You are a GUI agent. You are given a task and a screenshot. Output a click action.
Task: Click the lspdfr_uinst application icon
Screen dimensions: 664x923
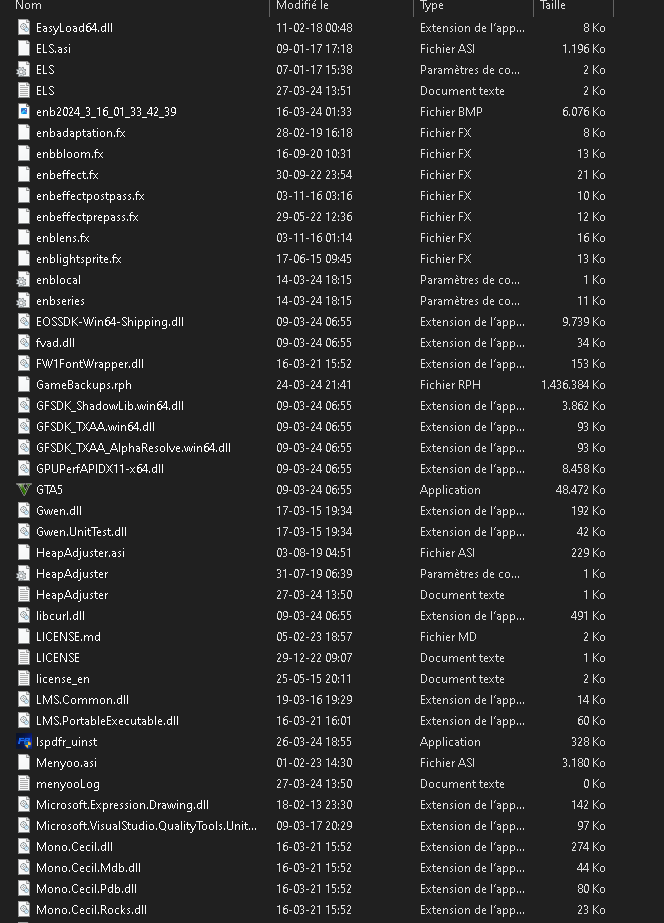24,742
